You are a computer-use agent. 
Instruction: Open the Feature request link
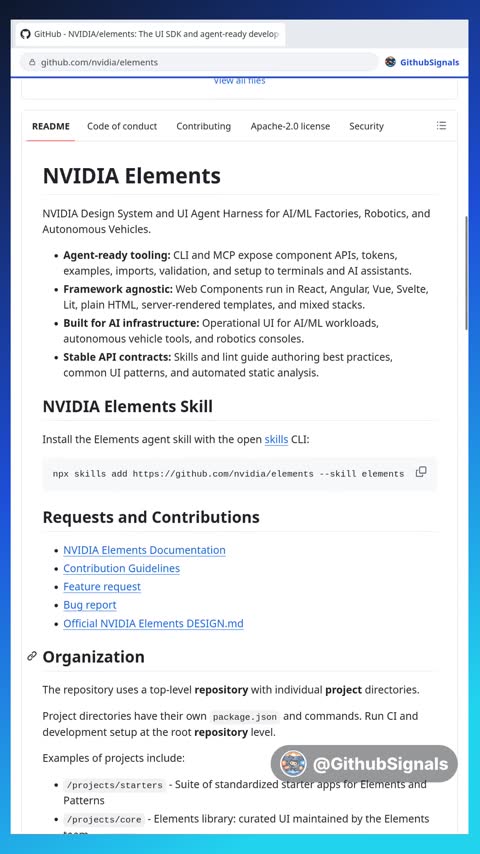102,587
